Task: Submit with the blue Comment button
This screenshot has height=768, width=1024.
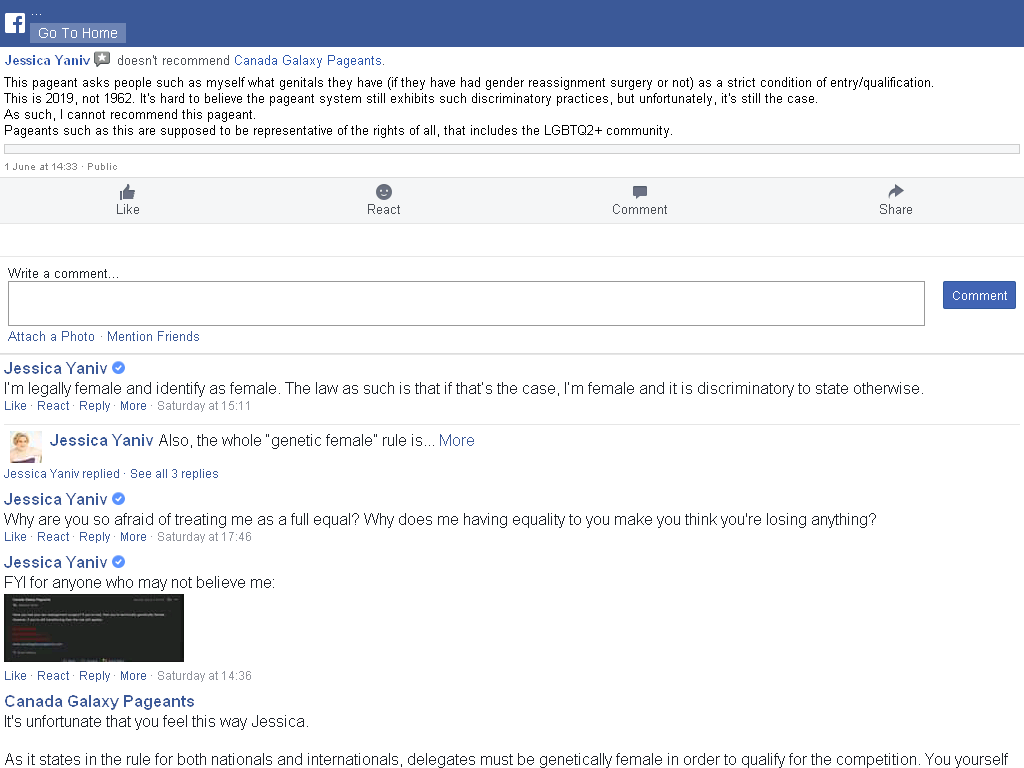Action: [x=979, y=295]
